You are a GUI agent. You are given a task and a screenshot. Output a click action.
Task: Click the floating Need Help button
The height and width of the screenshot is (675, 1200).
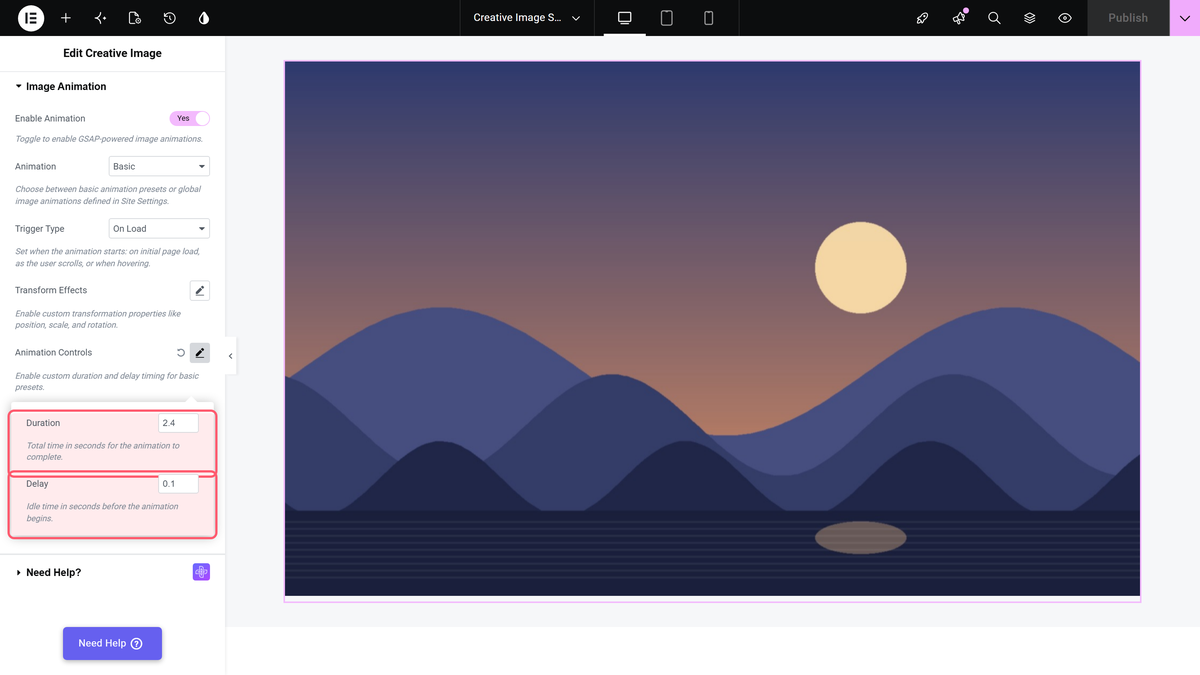click(112, 643)
